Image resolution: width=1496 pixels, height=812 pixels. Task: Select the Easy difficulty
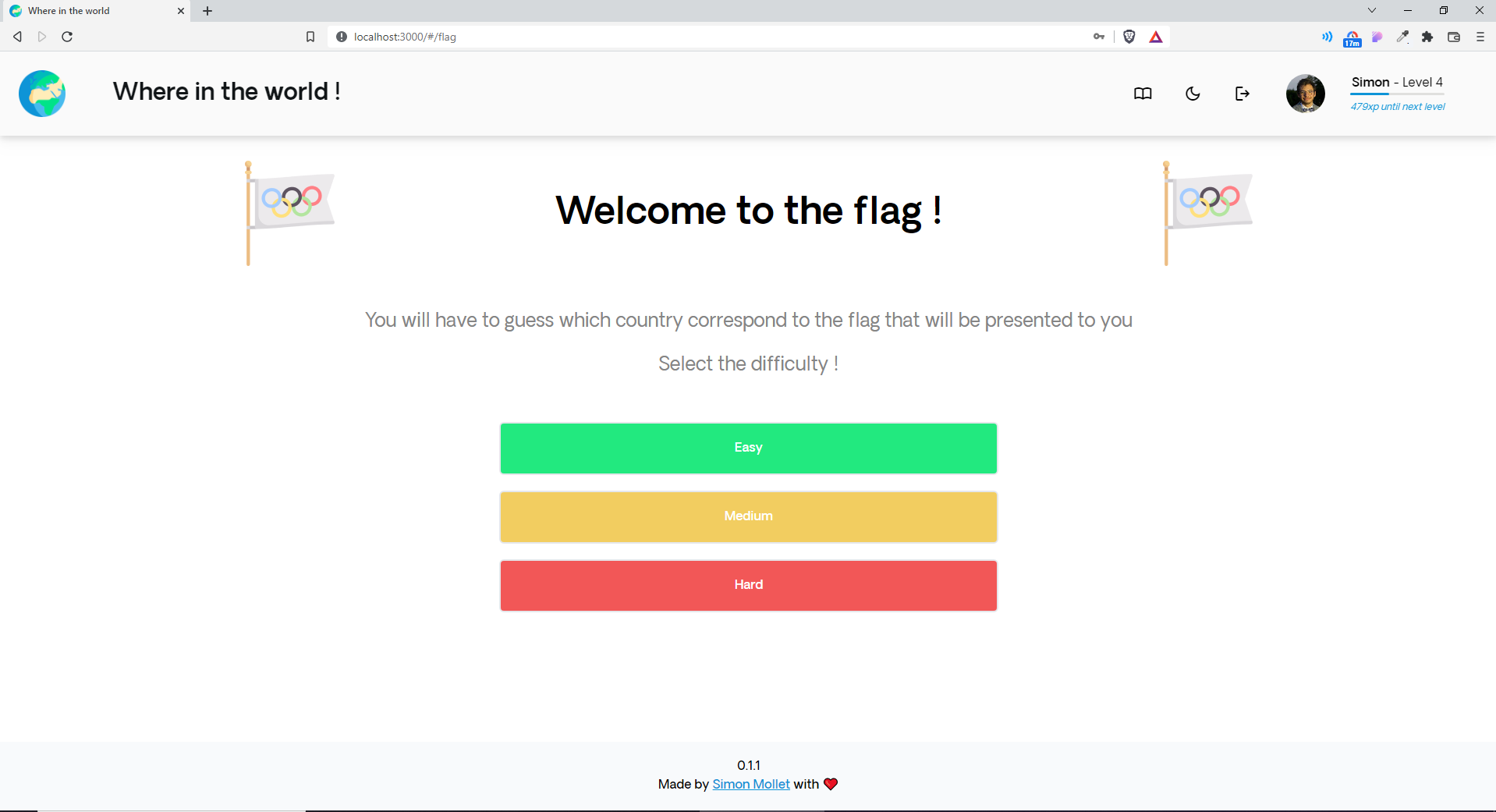point(747,448)
